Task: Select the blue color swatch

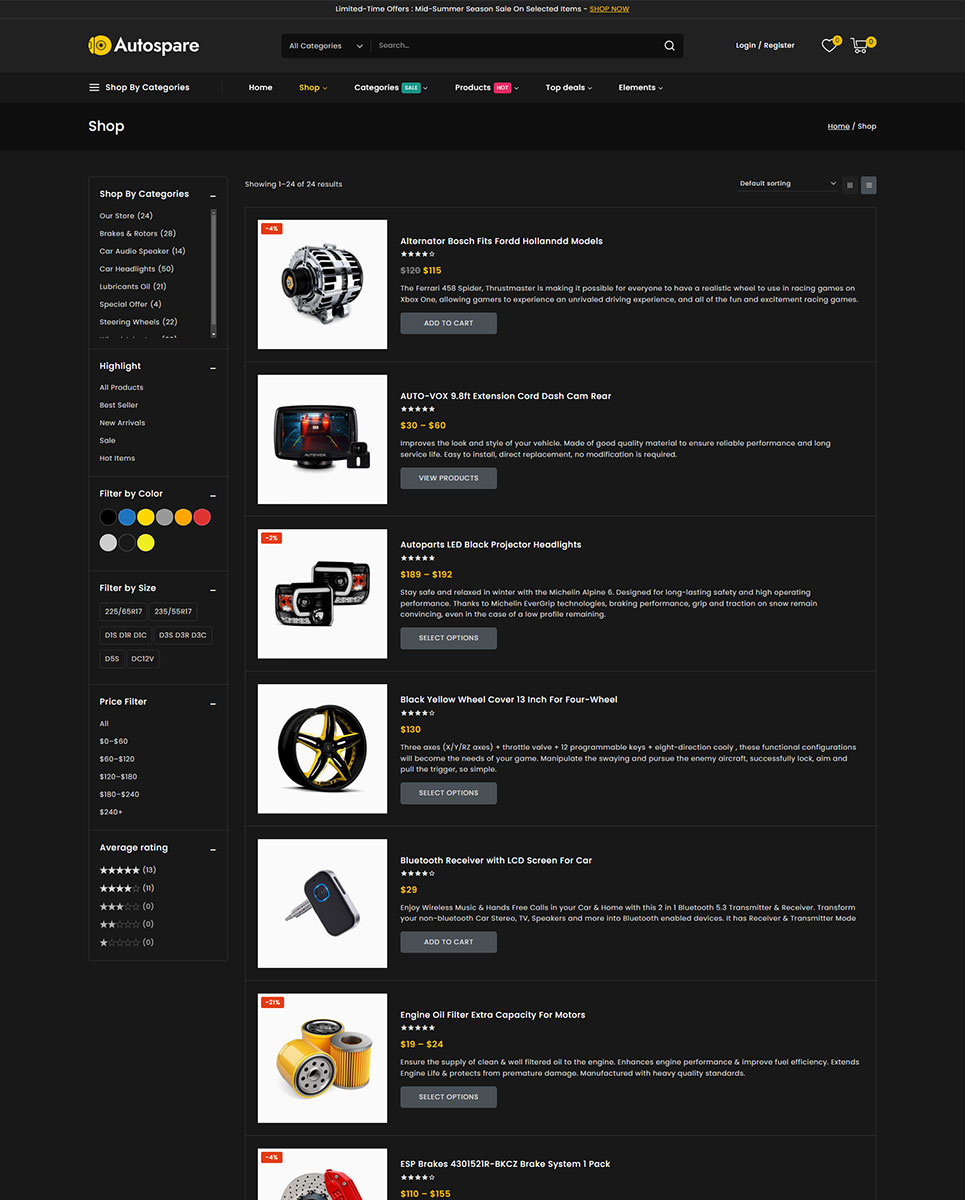Action: click(x=127, y=517)
